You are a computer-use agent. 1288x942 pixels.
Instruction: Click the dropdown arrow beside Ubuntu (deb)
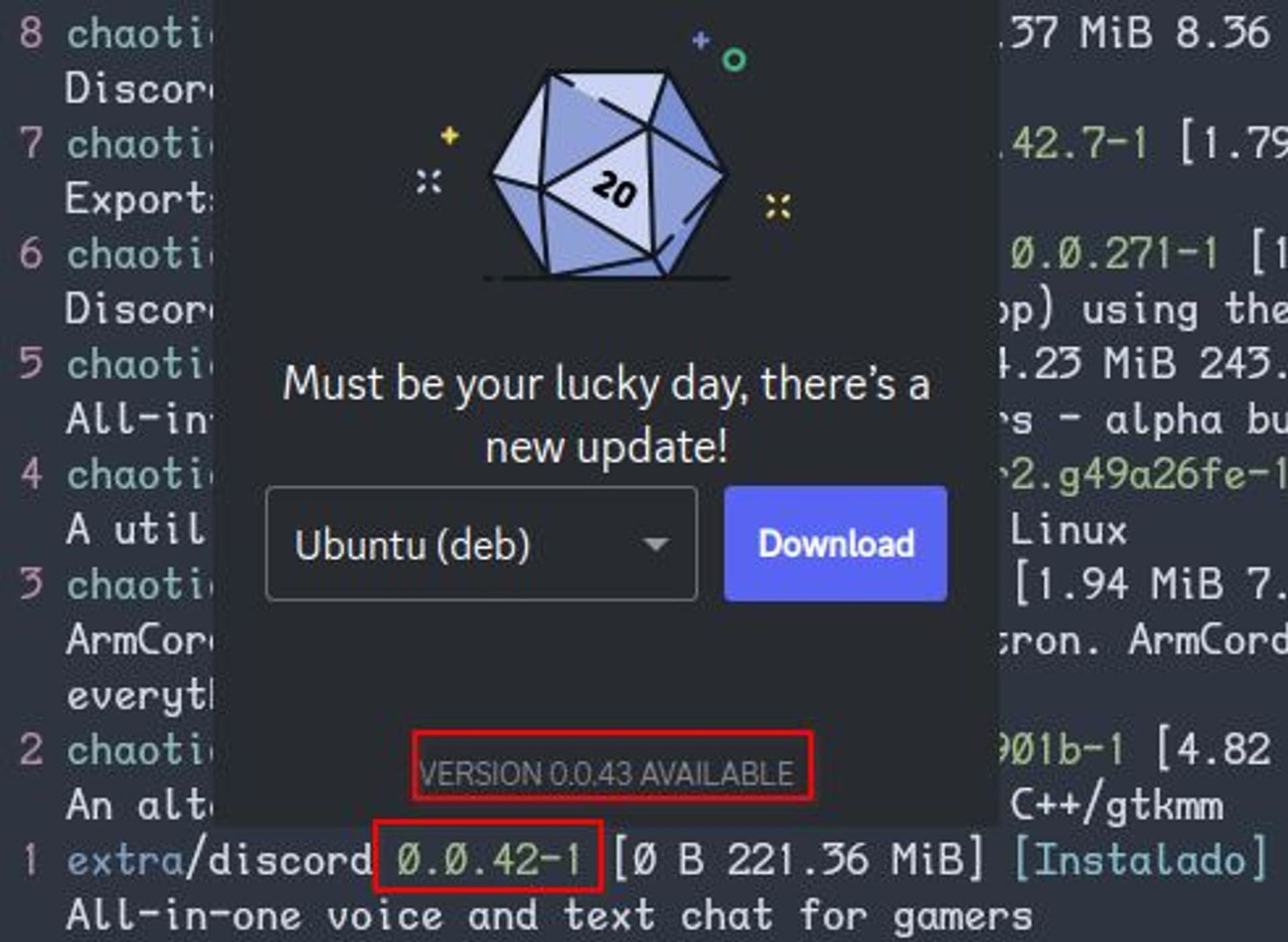click(655, 543)
